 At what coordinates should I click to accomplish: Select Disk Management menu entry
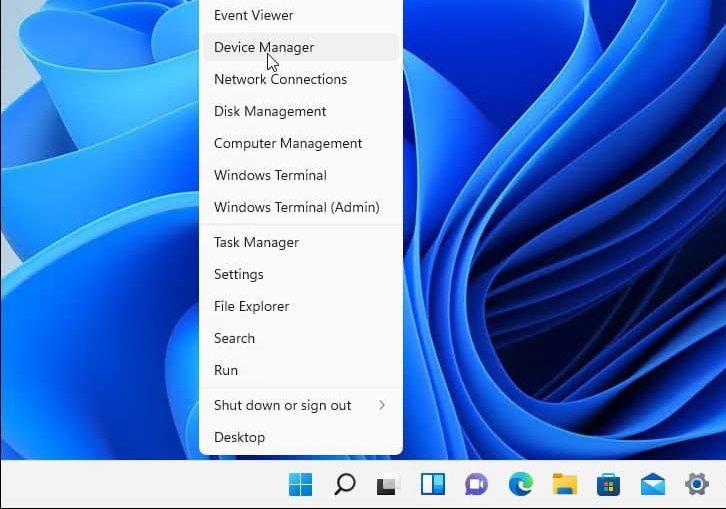click(x=301, y=111)
